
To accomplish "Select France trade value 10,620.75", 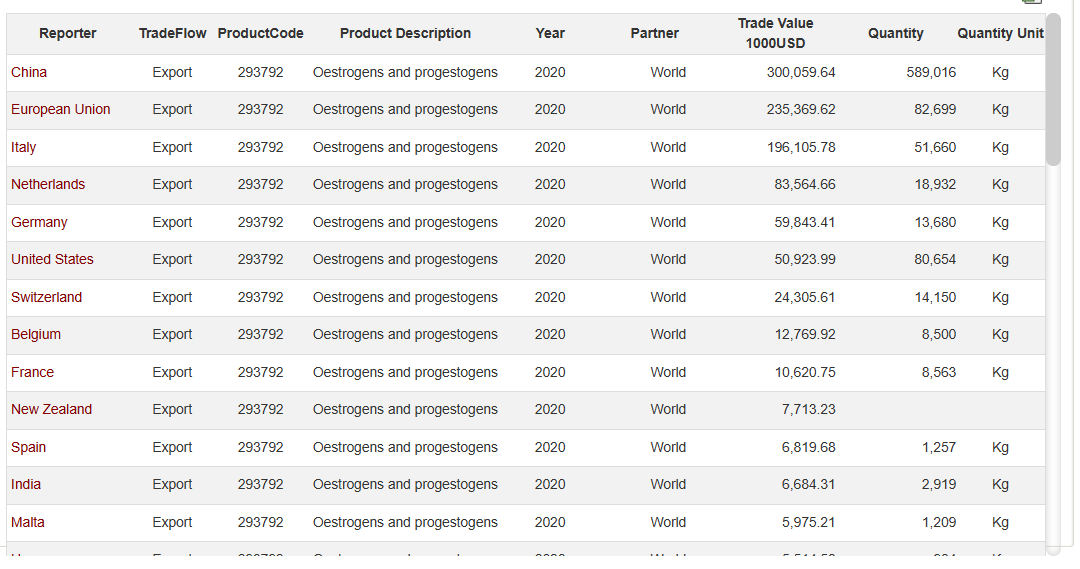I will coord(804,373).
